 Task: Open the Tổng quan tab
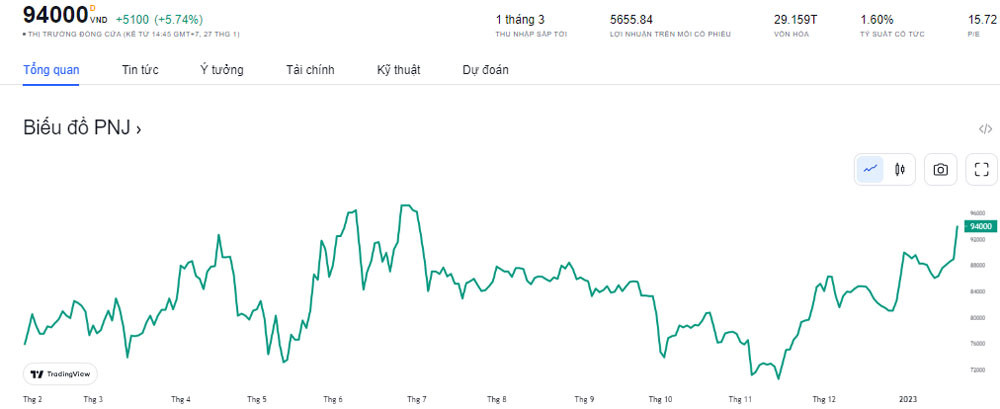(51, 70)
